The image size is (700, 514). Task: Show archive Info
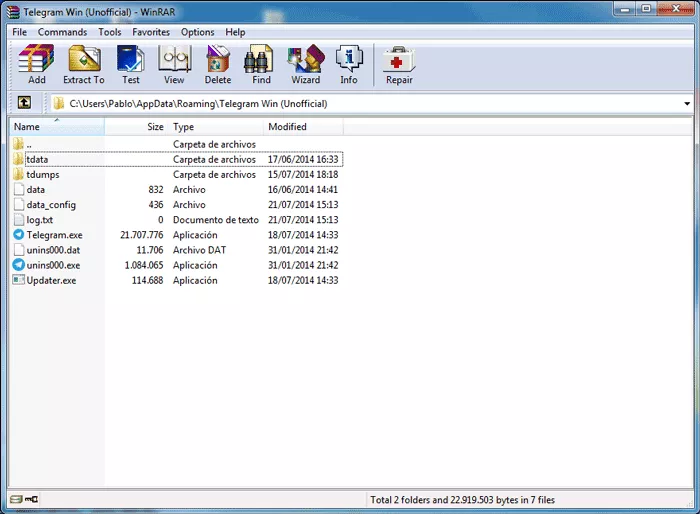[349, 64]
